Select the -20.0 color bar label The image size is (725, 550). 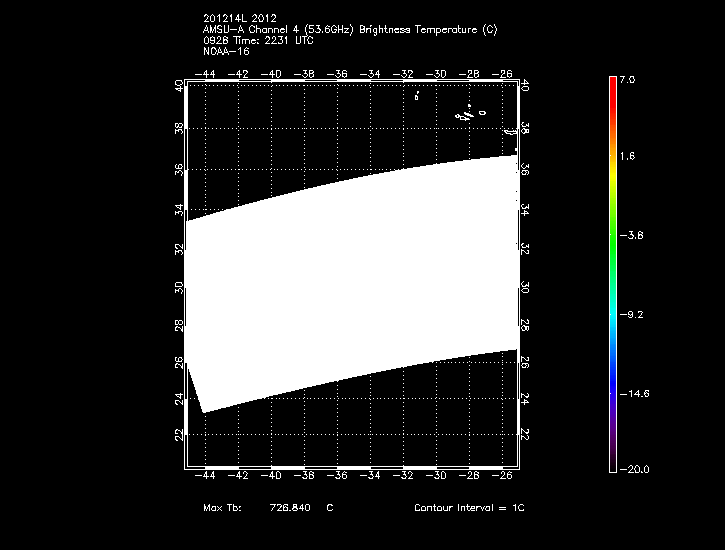click(631, 469)
